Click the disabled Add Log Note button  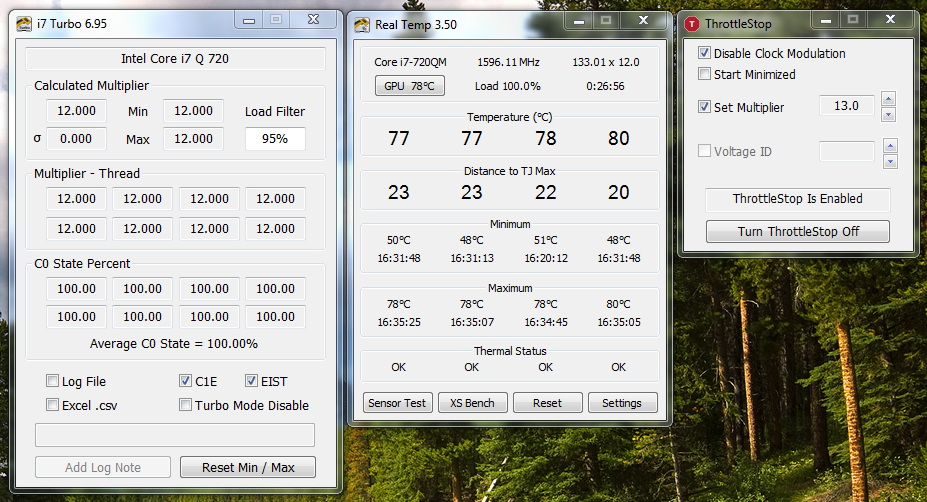[103, 467]
